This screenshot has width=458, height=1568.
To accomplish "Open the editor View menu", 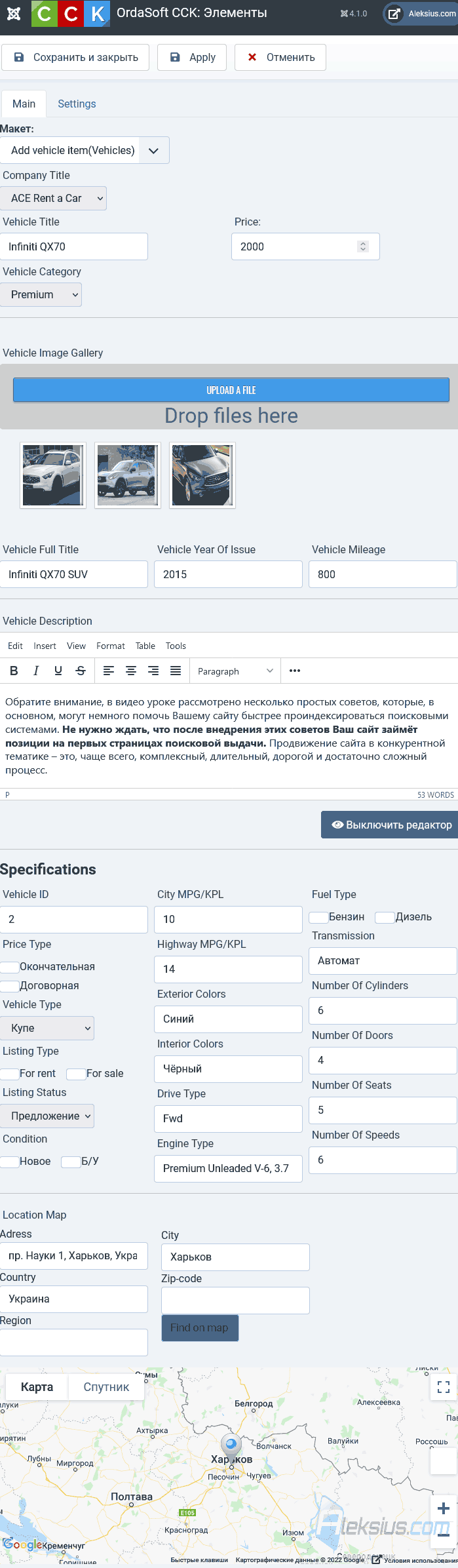I will 76,646.
